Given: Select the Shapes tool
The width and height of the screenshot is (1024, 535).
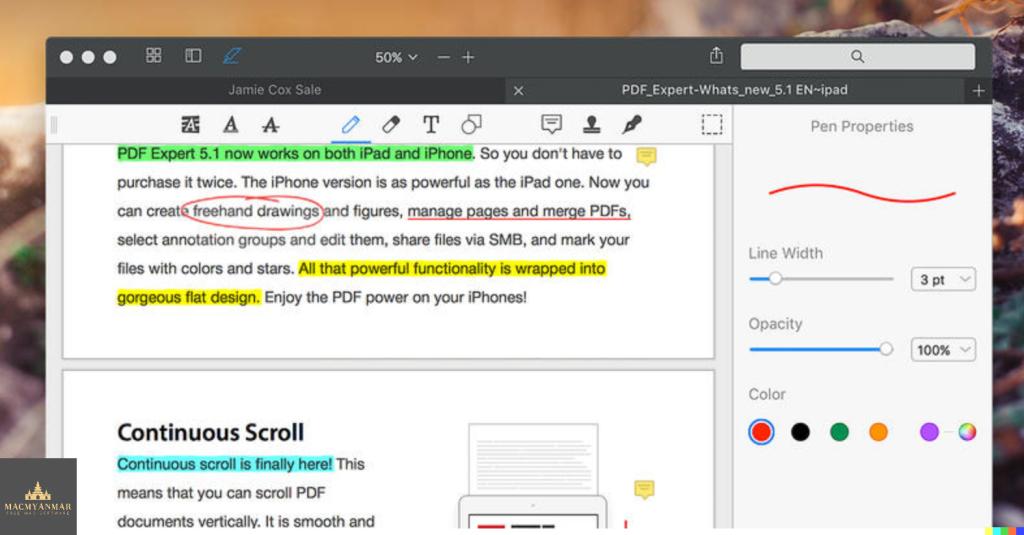Looking at the screenshot, I should point(471,124).
